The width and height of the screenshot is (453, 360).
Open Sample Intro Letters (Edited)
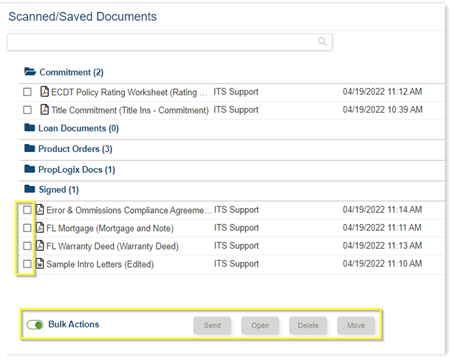(100, 264)
